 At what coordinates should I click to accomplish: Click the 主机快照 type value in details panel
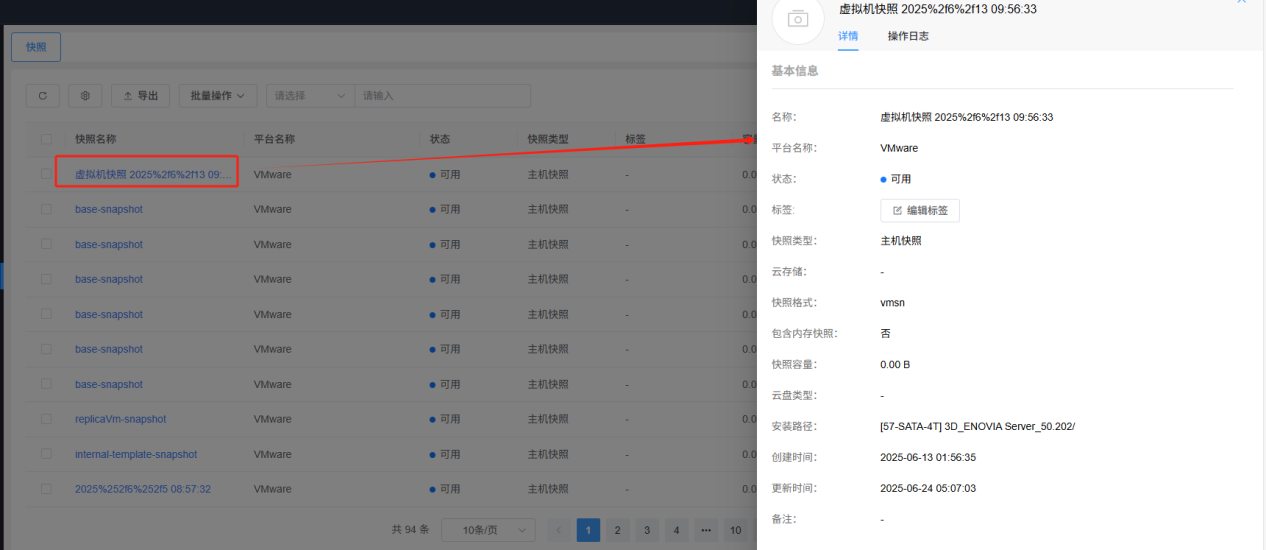click(x=901, y=240)
